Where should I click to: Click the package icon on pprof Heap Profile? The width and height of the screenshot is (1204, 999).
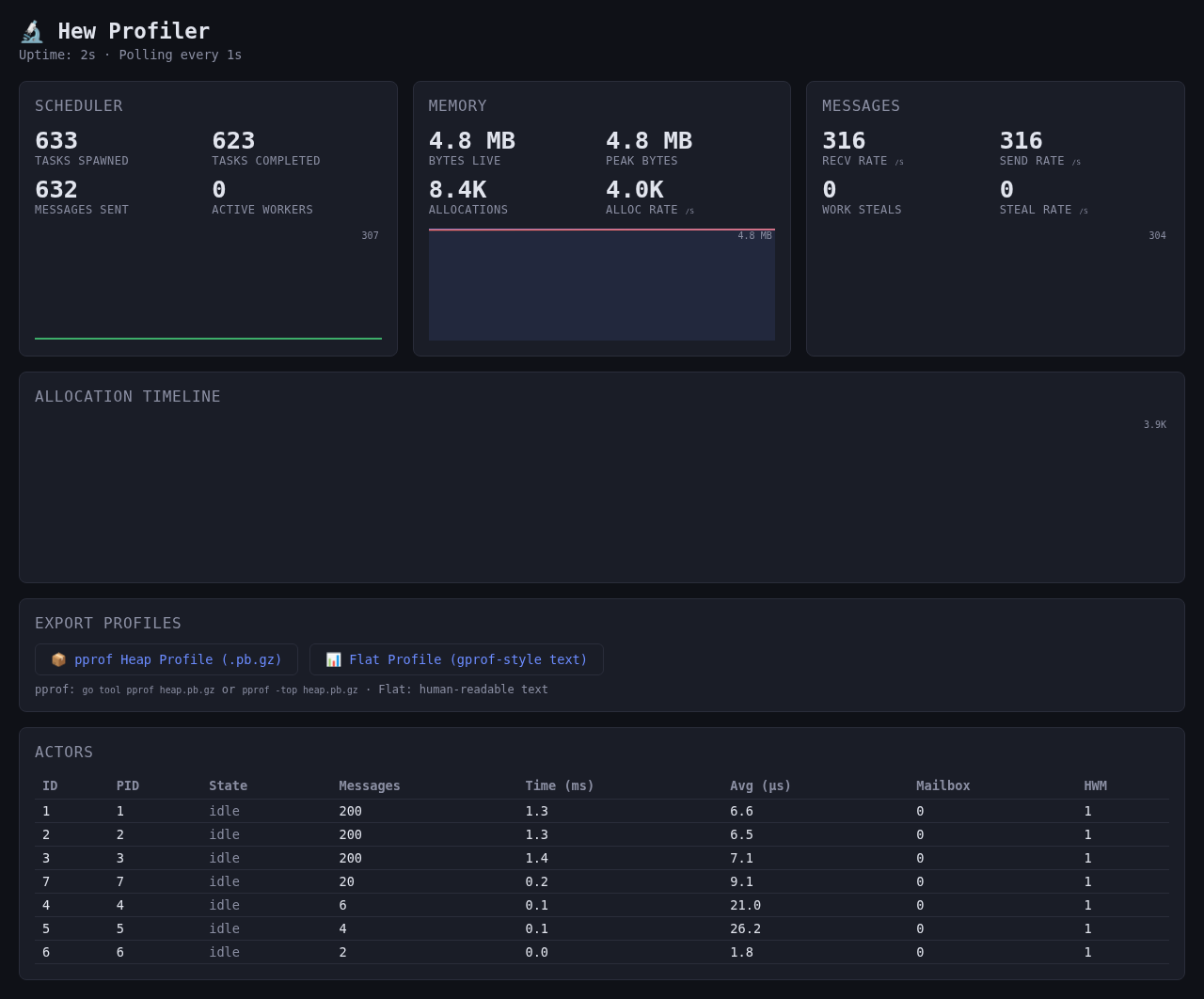pyautogui.click(x=58, y=660)
